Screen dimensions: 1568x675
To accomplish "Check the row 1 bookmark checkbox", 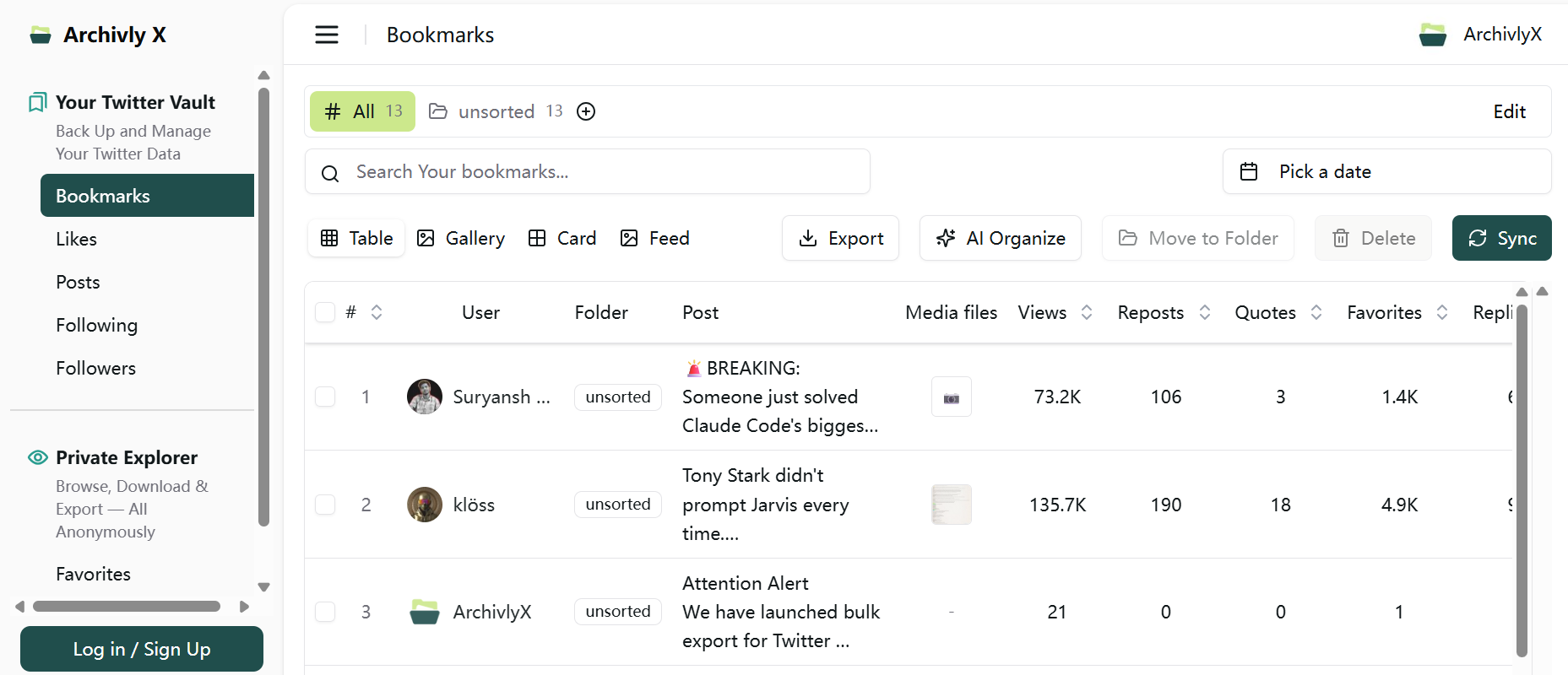I will 325,397.
